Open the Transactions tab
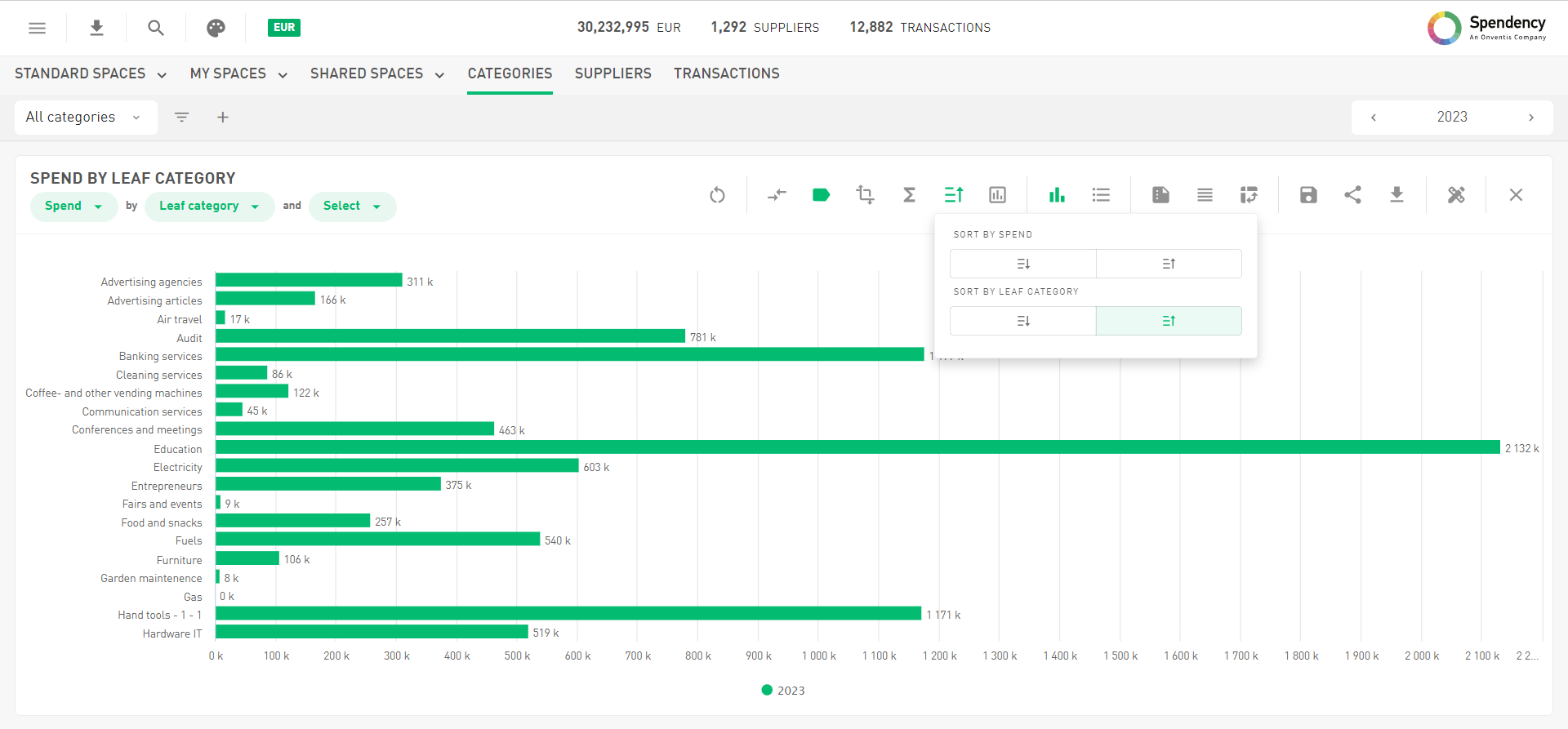 [x=726, y=73]
